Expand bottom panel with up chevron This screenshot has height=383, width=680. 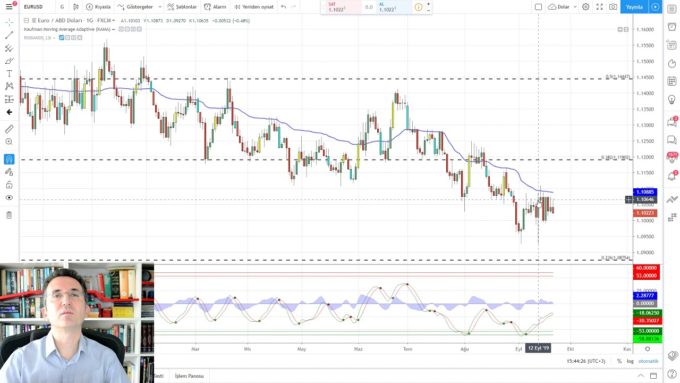pos(641,376)
